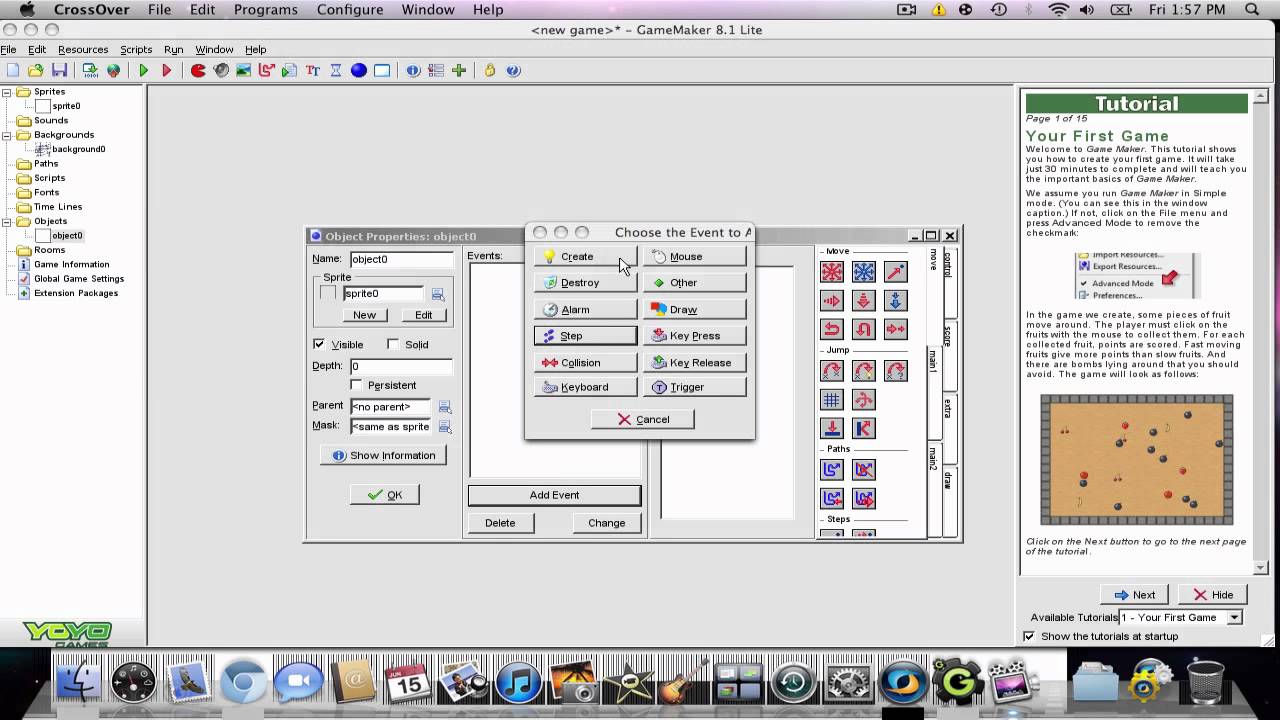1280x720 pixels.
Task: Collapse the Backgrounds folder in resource tree
Action: [7, 134]
